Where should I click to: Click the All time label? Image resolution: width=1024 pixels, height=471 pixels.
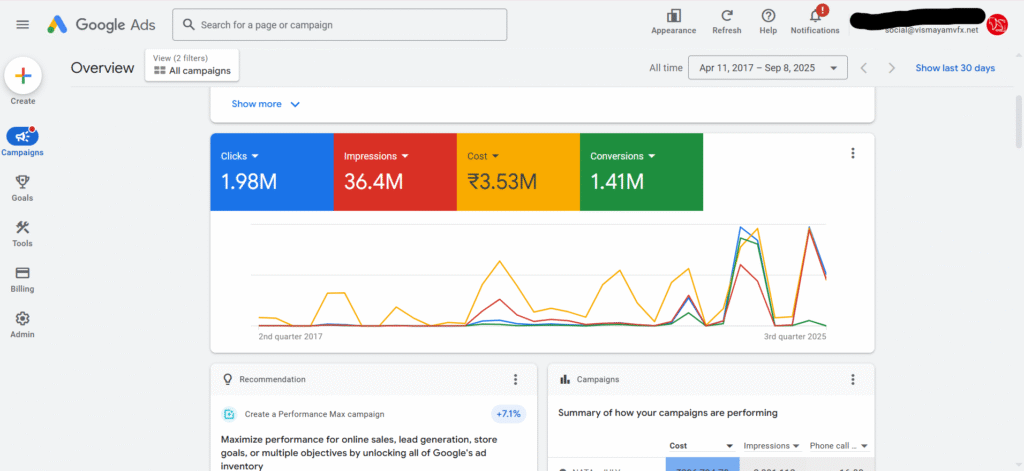click(x=665, y=68)
